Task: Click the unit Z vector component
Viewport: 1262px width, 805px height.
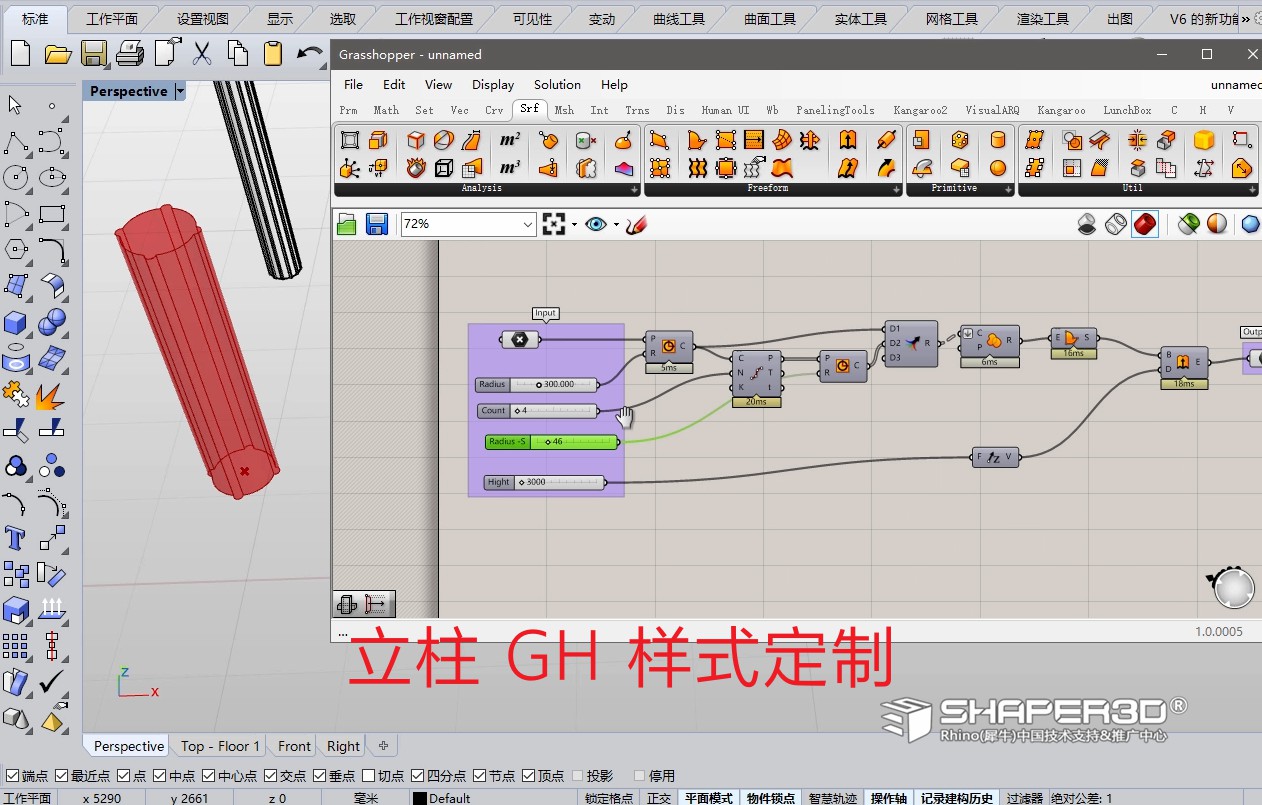Action: (x=995, y=457)
